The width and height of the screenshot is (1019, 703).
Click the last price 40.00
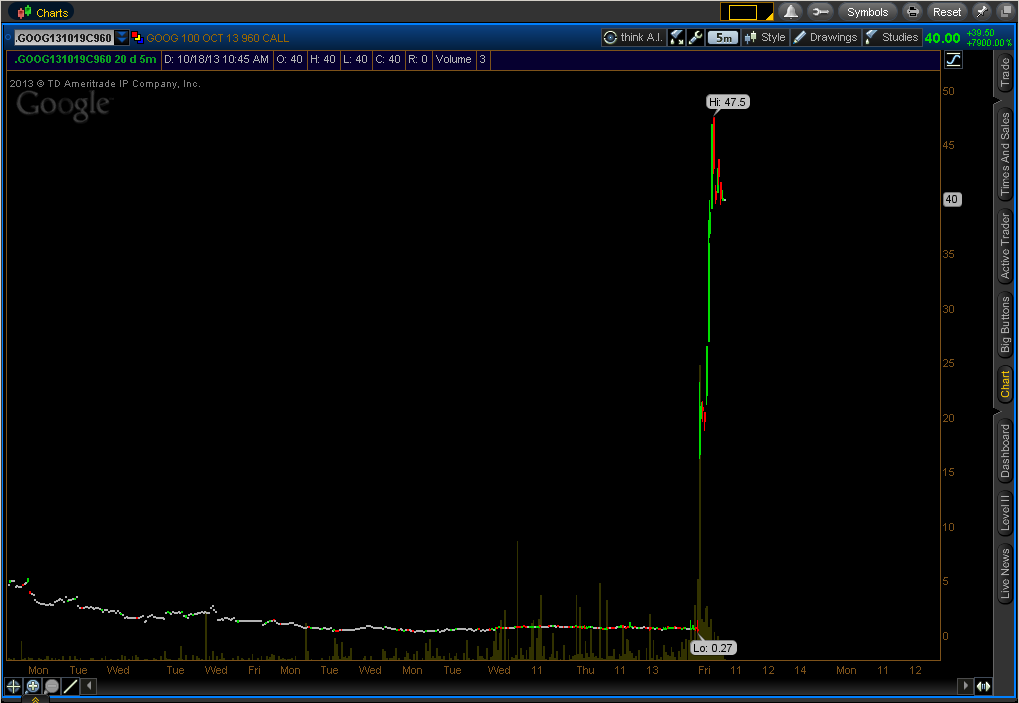tap(942, 38)
